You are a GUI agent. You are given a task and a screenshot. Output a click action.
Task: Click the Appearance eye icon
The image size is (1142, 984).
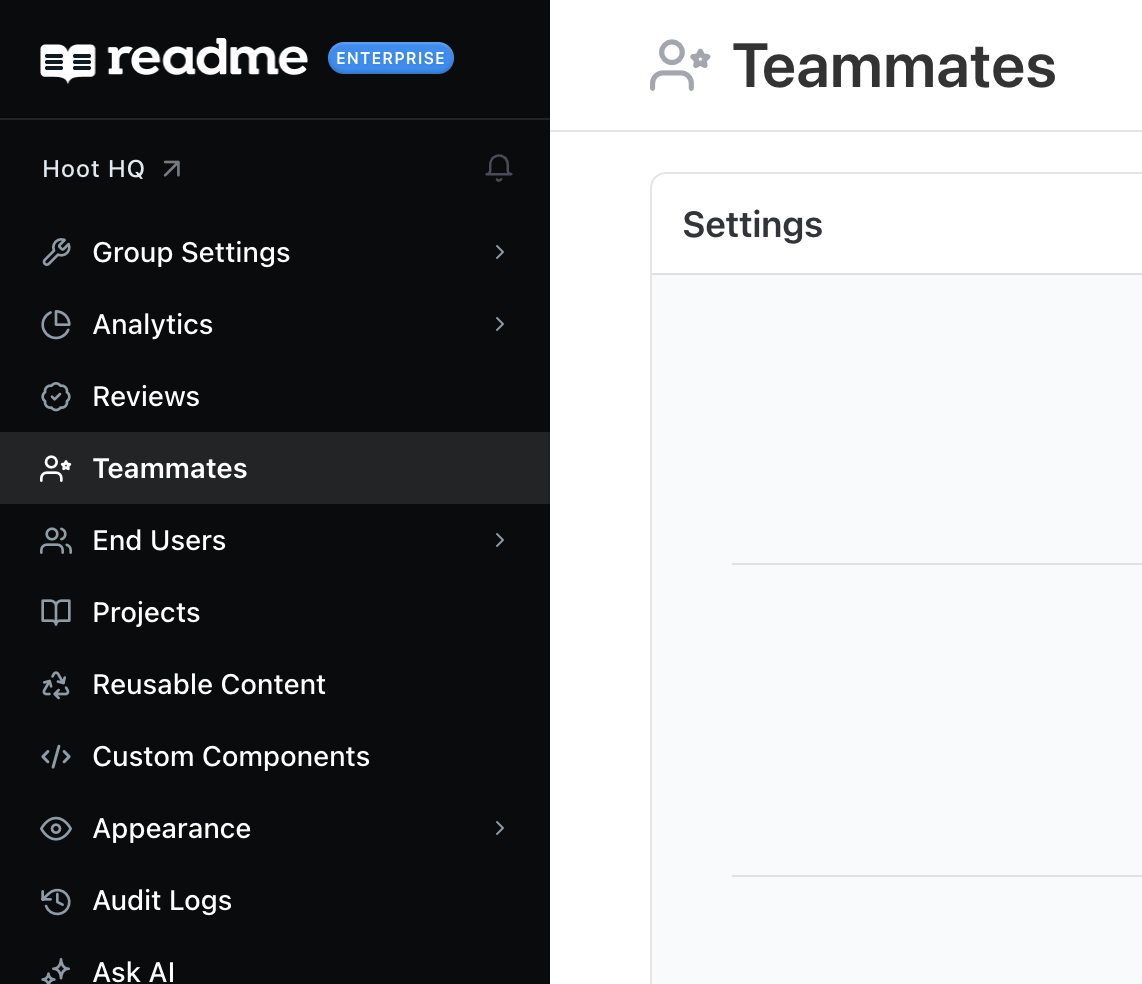coord(56,829)
